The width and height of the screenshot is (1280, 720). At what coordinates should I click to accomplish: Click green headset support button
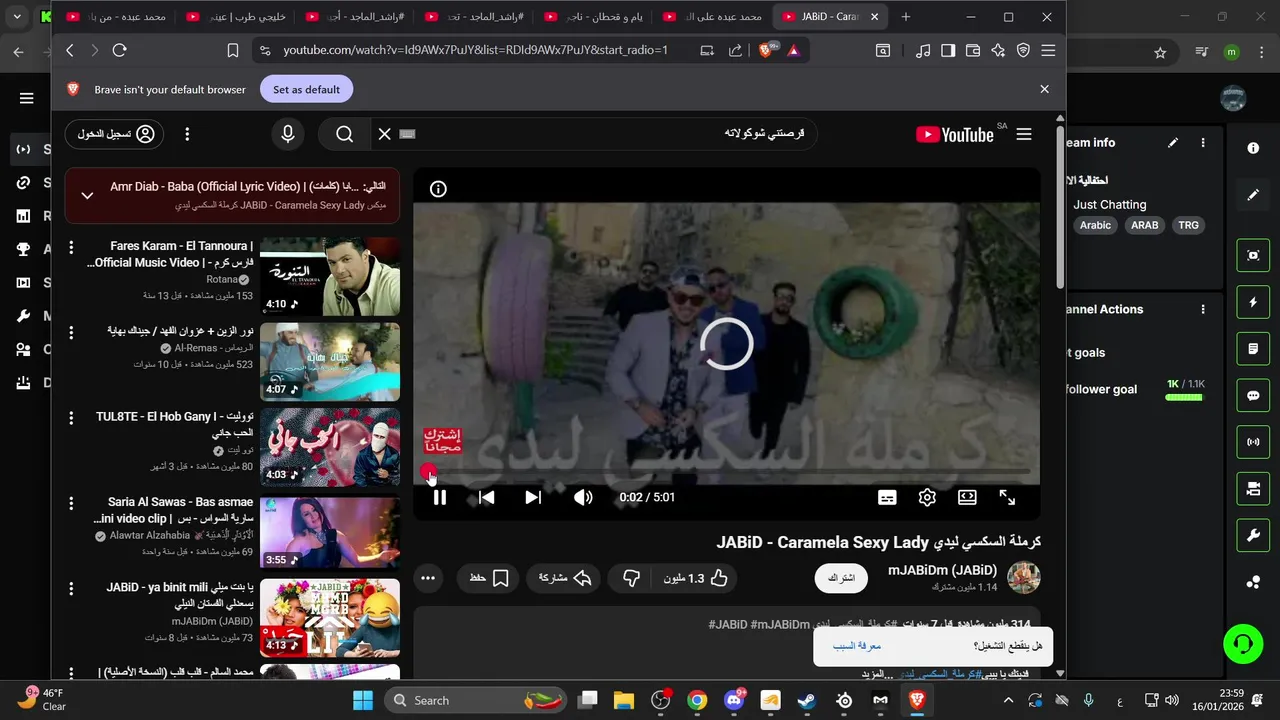pos(1243,642)
